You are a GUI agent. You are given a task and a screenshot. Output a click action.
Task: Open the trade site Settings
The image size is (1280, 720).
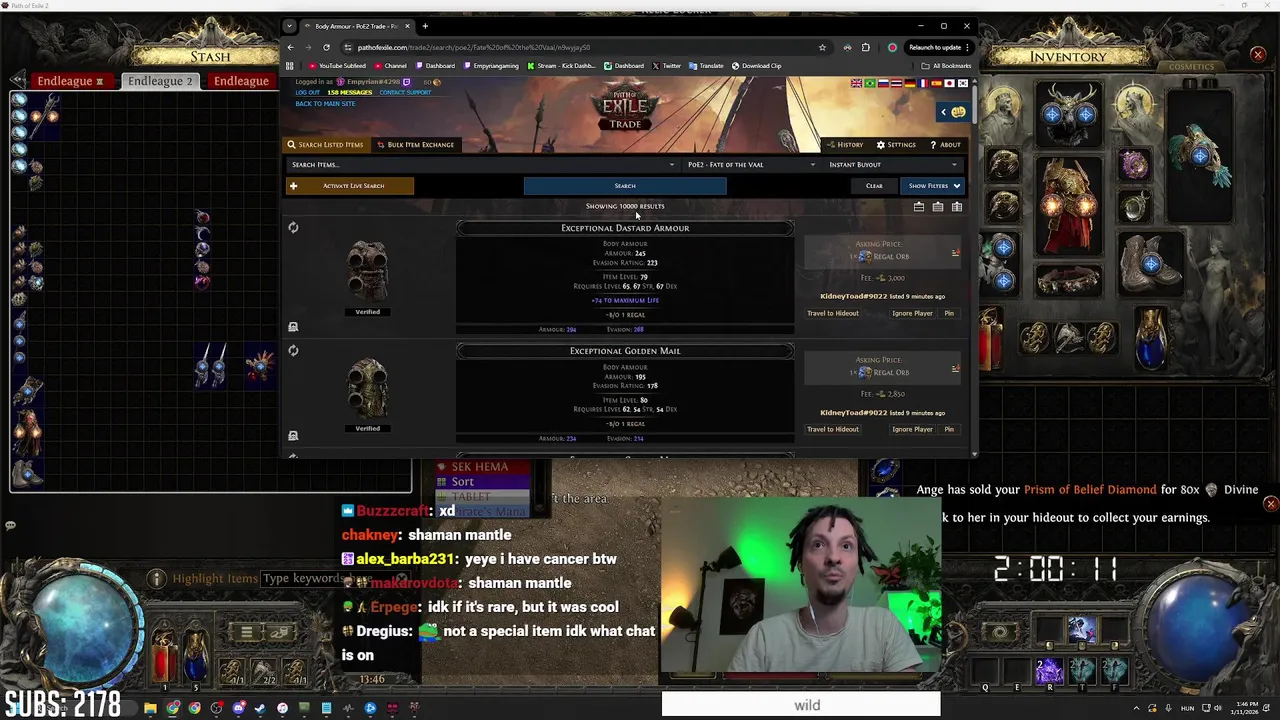pyautogui.click(x=895, y=145)
